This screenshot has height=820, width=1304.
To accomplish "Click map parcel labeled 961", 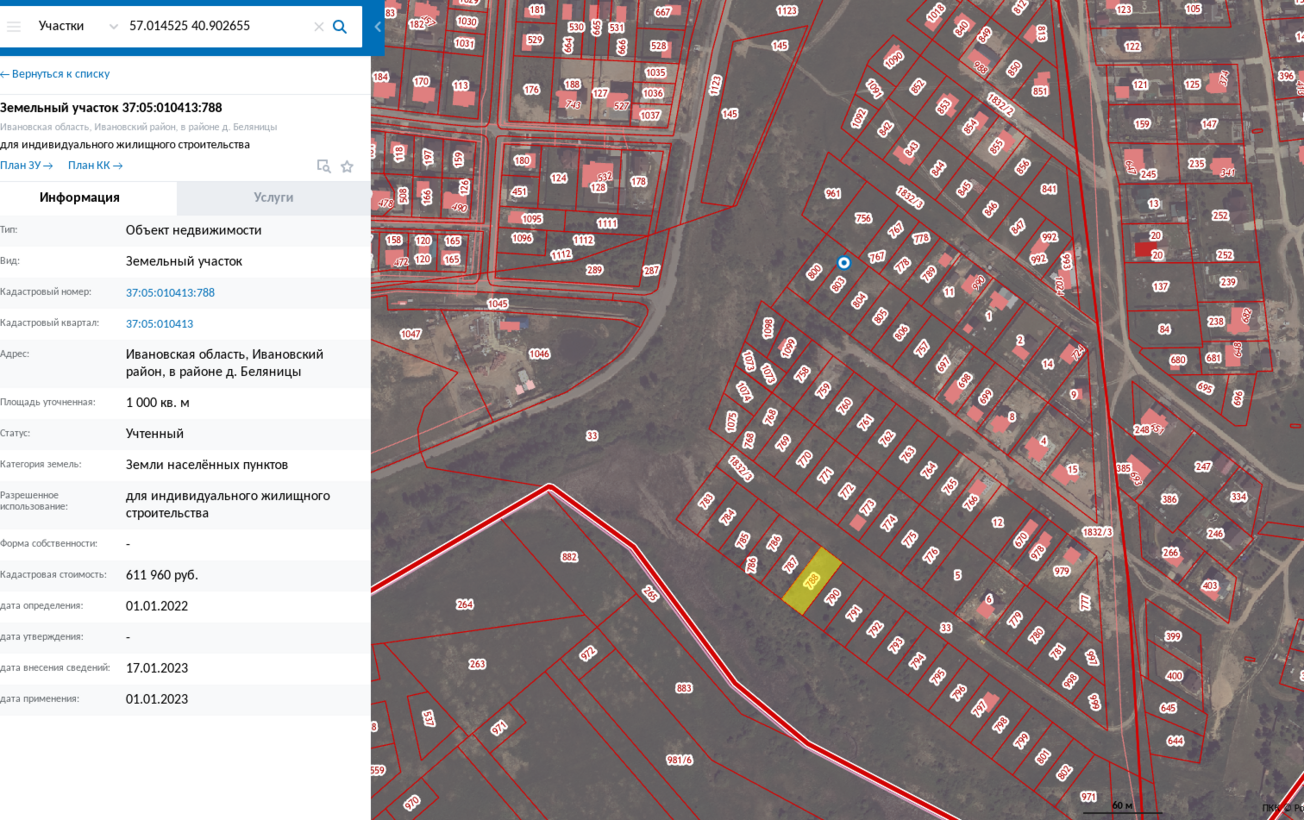I will click(833, 194).
